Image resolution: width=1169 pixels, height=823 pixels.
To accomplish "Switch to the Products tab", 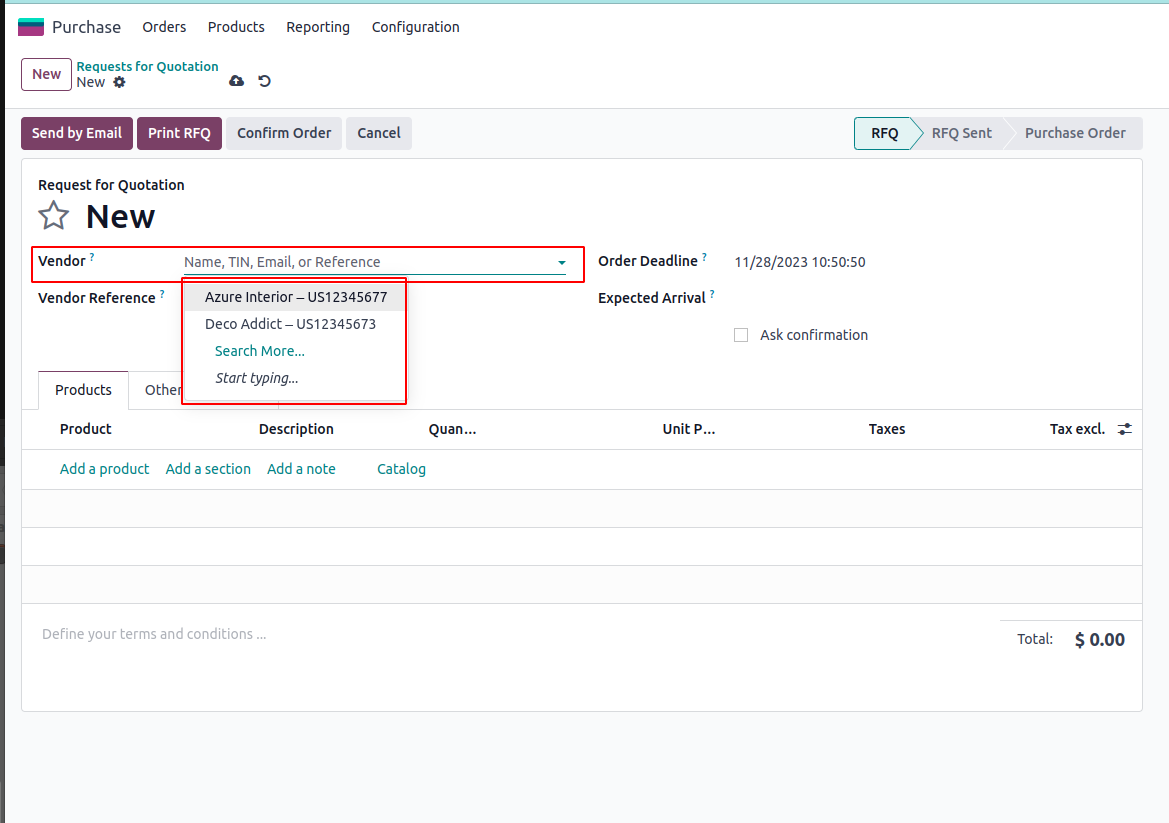I will click(84, 390).
